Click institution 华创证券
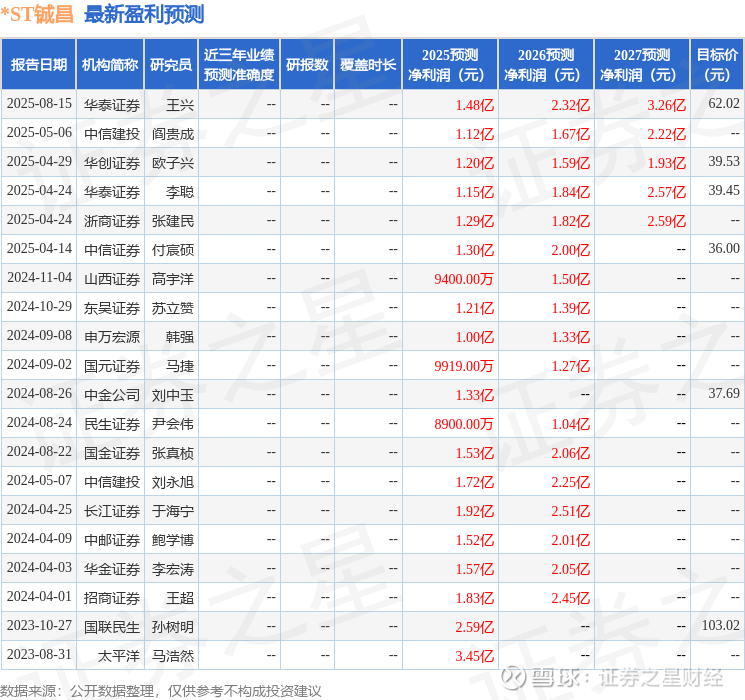The height and width of the screenshot is (700, 745). [112, 163]
